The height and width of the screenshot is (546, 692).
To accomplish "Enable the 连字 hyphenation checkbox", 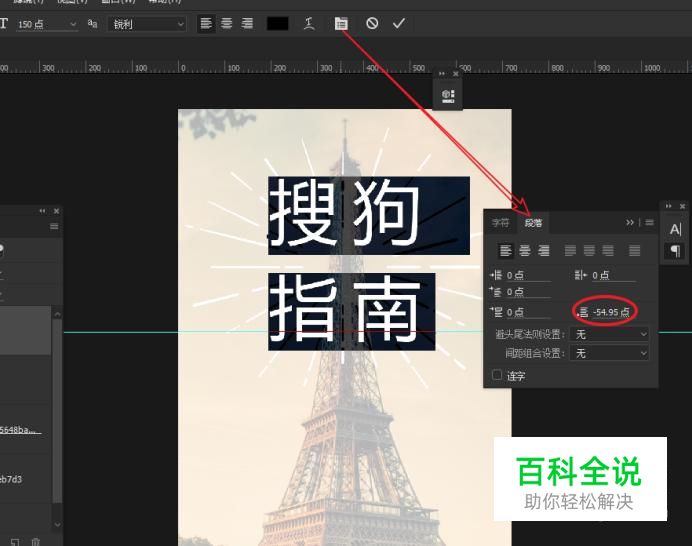I will tap(497, 375).
